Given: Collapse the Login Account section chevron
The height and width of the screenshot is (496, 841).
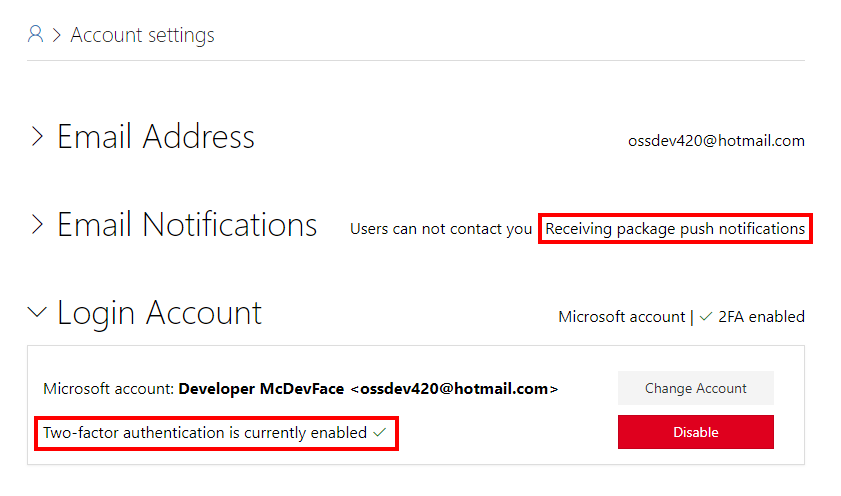Looking at the screenshot, I should click(x=37, y=312).
